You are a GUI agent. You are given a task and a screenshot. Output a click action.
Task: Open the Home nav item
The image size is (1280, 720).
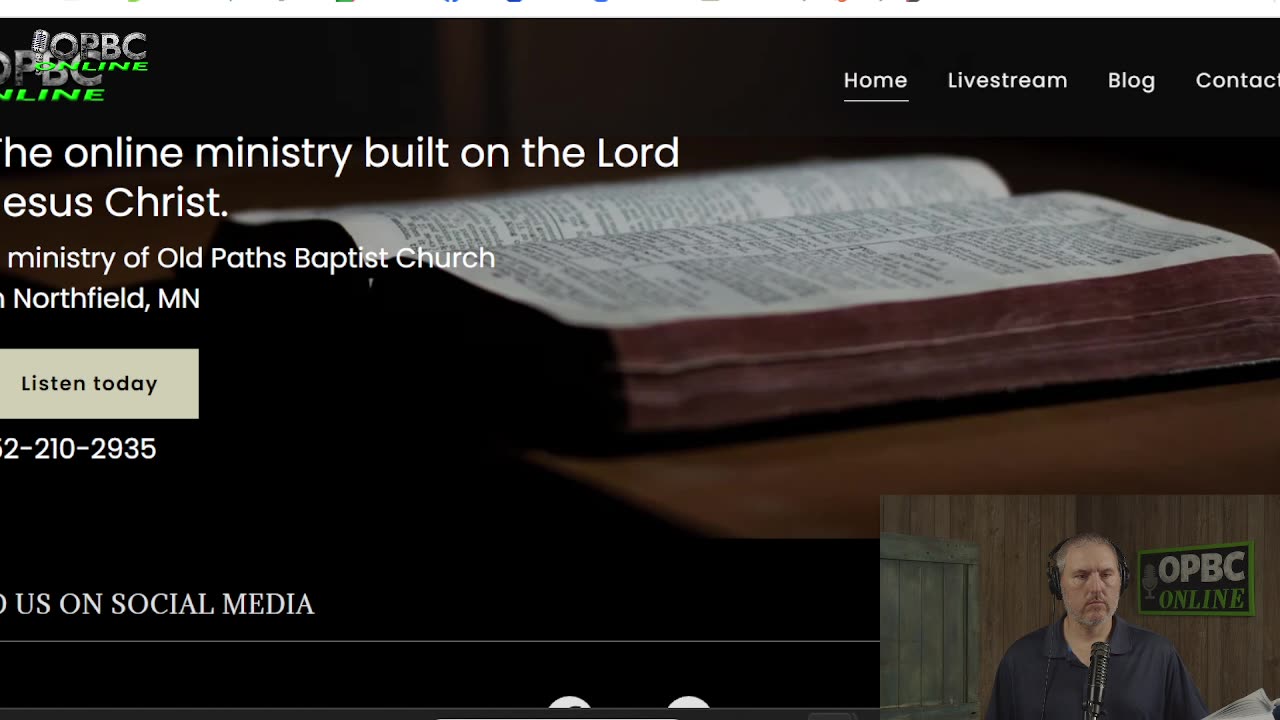pyautogui.click(x=875, y=80)
